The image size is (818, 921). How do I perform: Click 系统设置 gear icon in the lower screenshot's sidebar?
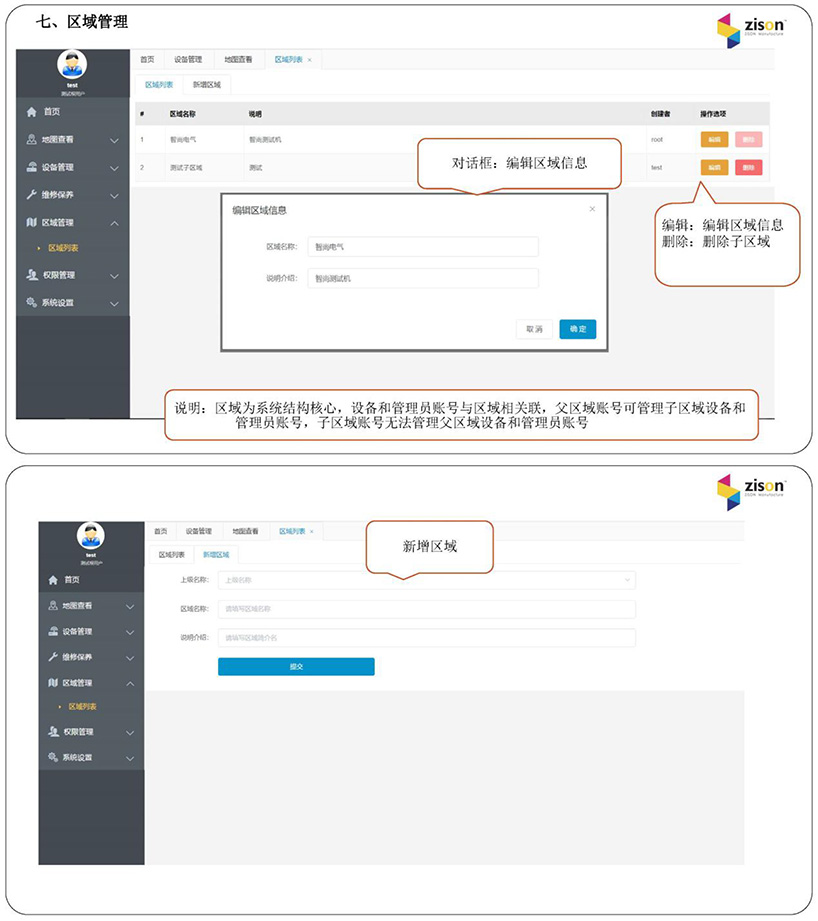click(x=53, y=758)
